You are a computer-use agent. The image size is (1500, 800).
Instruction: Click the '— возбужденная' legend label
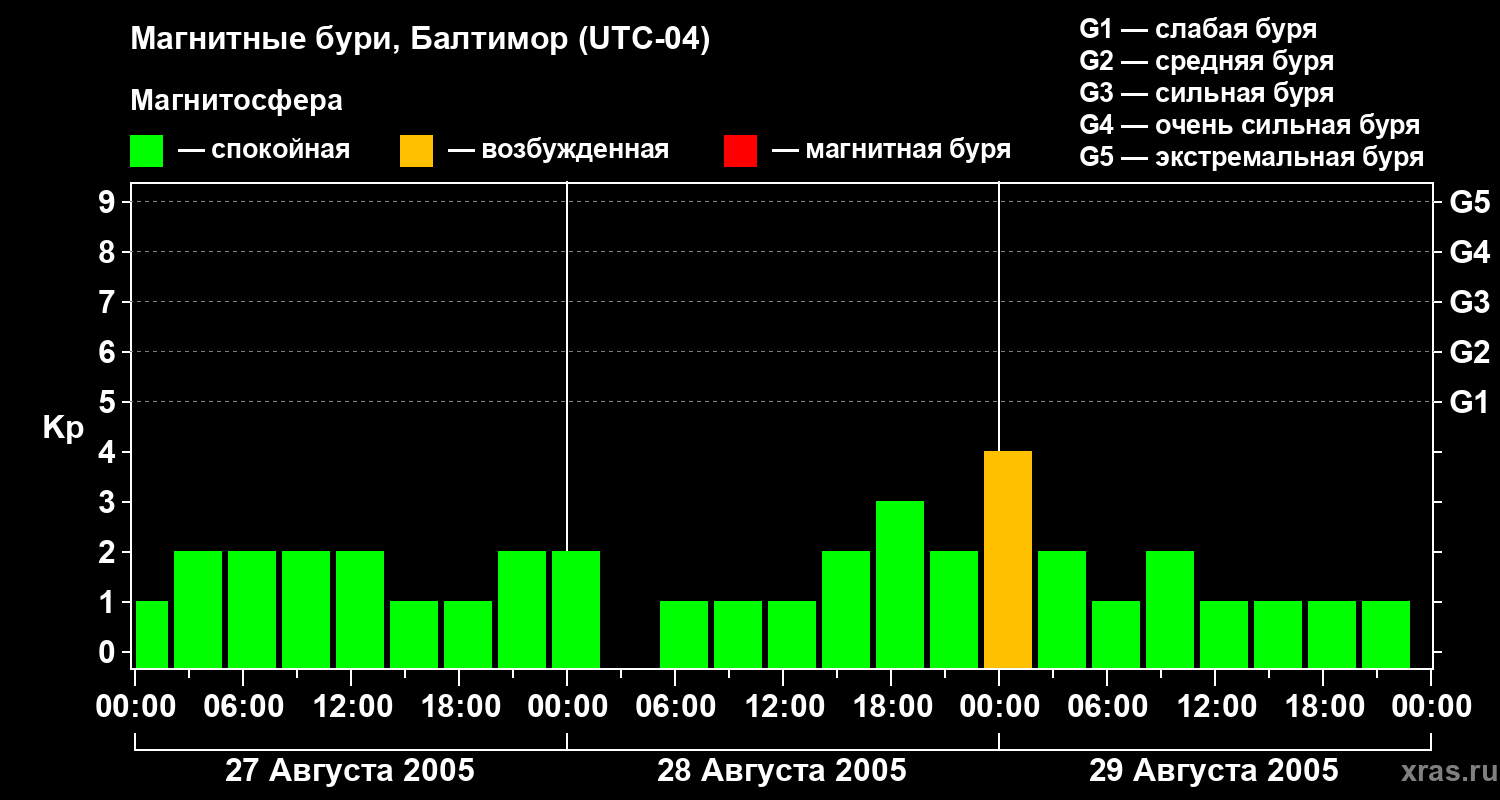coord(558,150)
